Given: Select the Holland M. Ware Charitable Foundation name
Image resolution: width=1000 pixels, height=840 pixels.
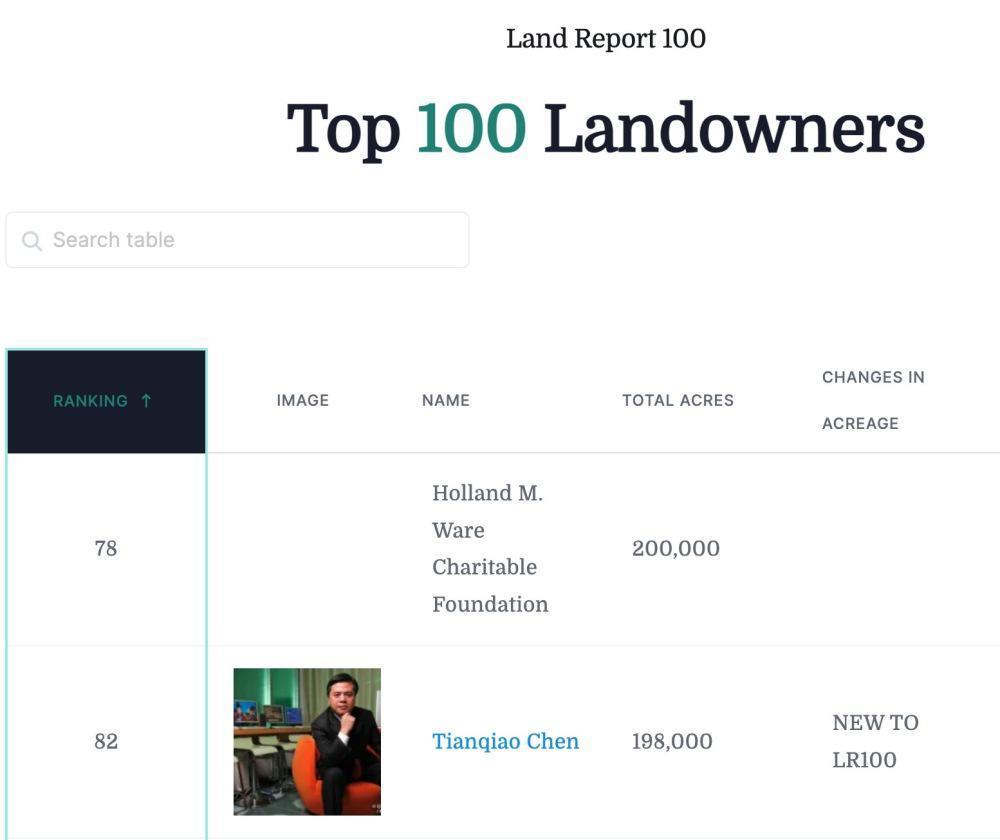Looking at the screenshot, I should (x=490, y=548).
